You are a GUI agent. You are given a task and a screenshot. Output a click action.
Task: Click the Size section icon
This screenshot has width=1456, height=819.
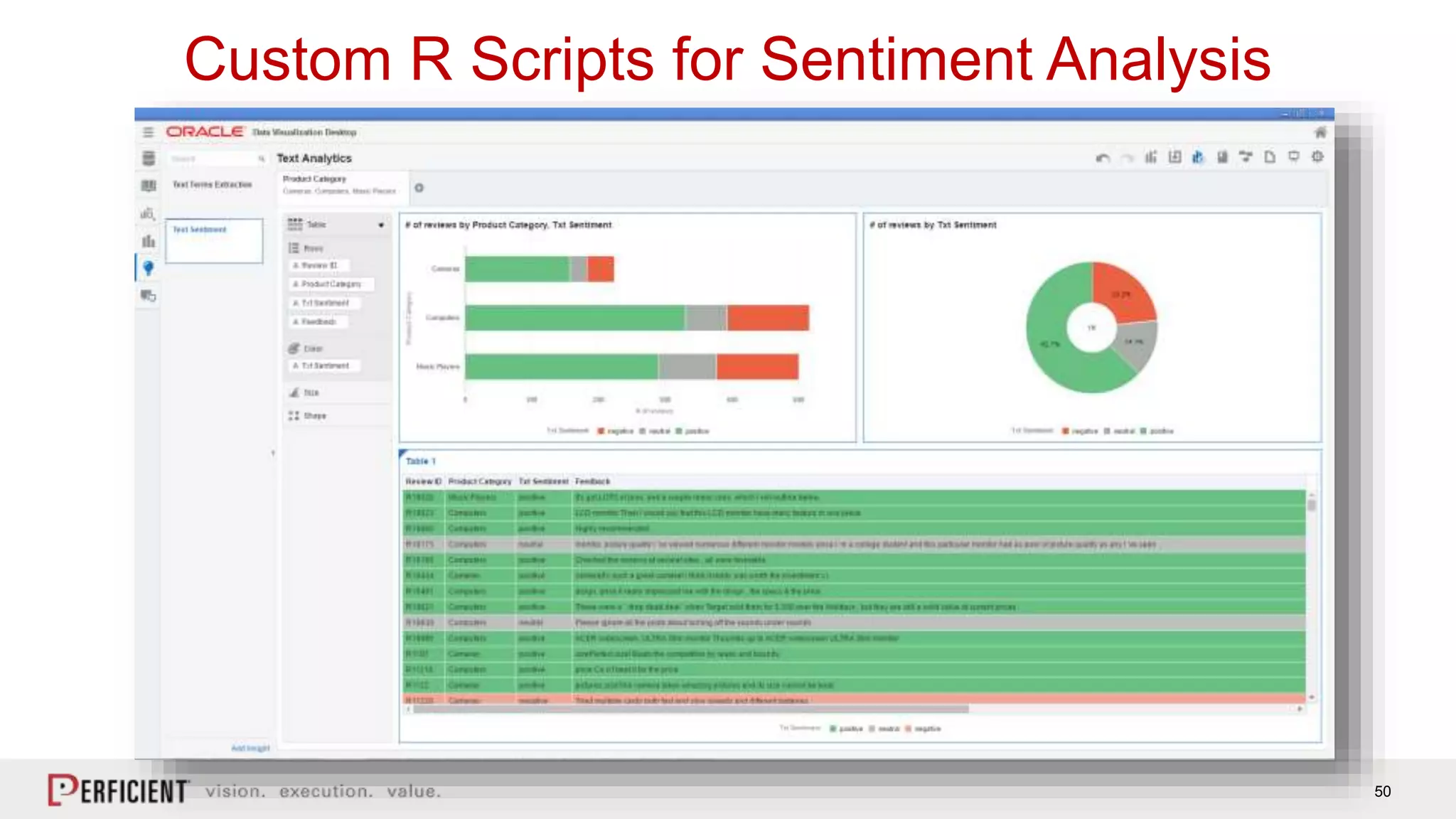coord(294,392)
